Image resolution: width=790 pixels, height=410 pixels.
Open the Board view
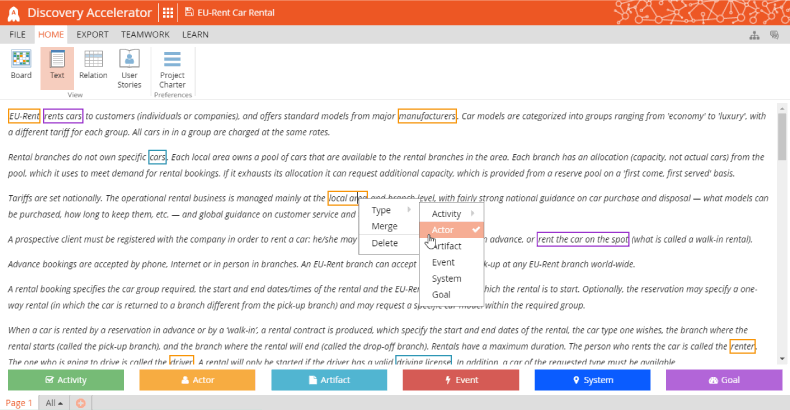(21, 65)
